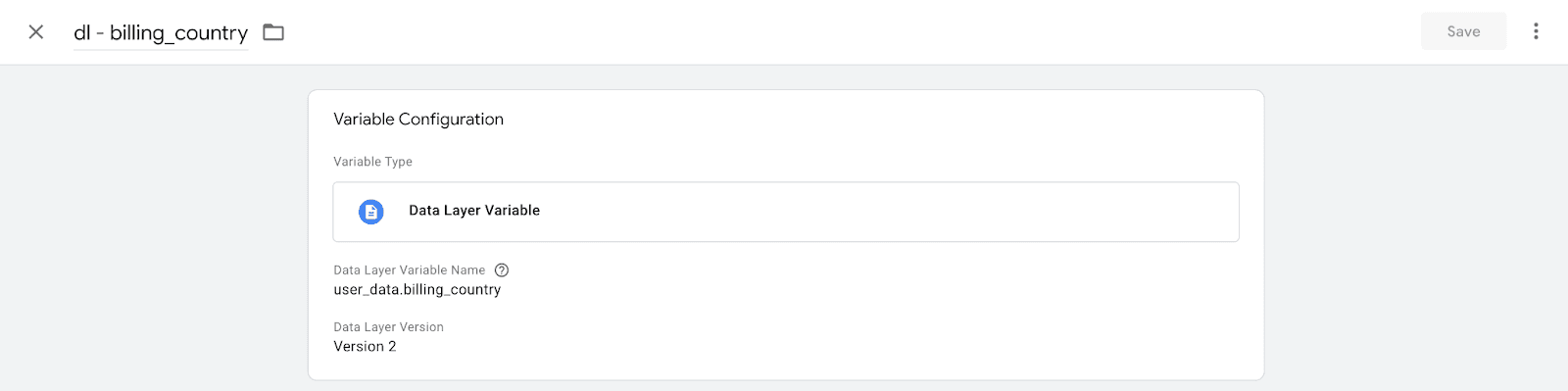Open the folder icon beside the variable title
Image resolution: width=1568 pixels, height=391 pixels.
click(273, 32)
